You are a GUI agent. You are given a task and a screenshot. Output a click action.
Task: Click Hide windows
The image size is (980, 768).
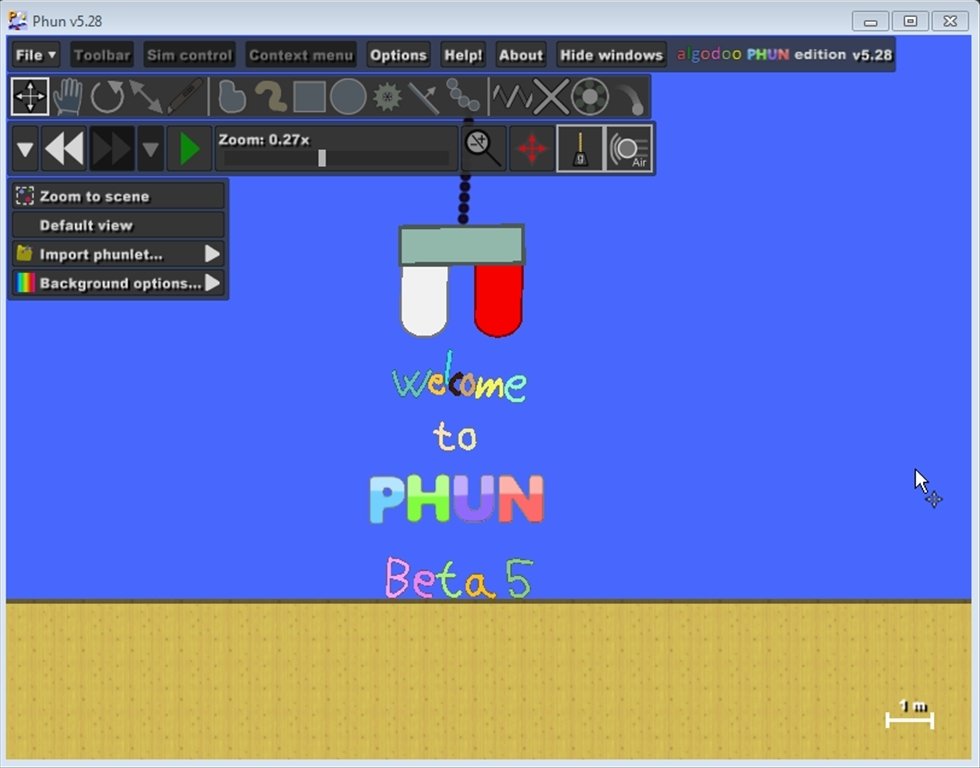point(611,55)
